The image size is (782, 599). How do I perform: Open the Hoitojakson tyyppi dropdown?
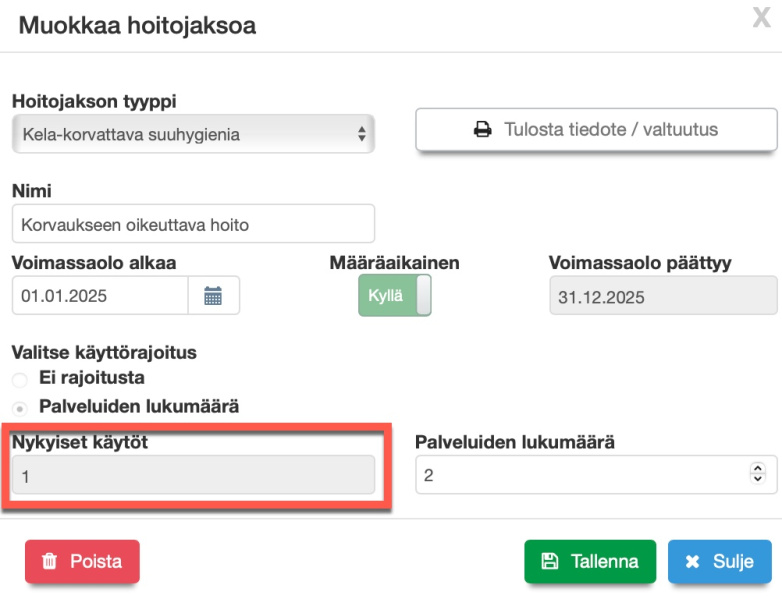tap(192, 134)
